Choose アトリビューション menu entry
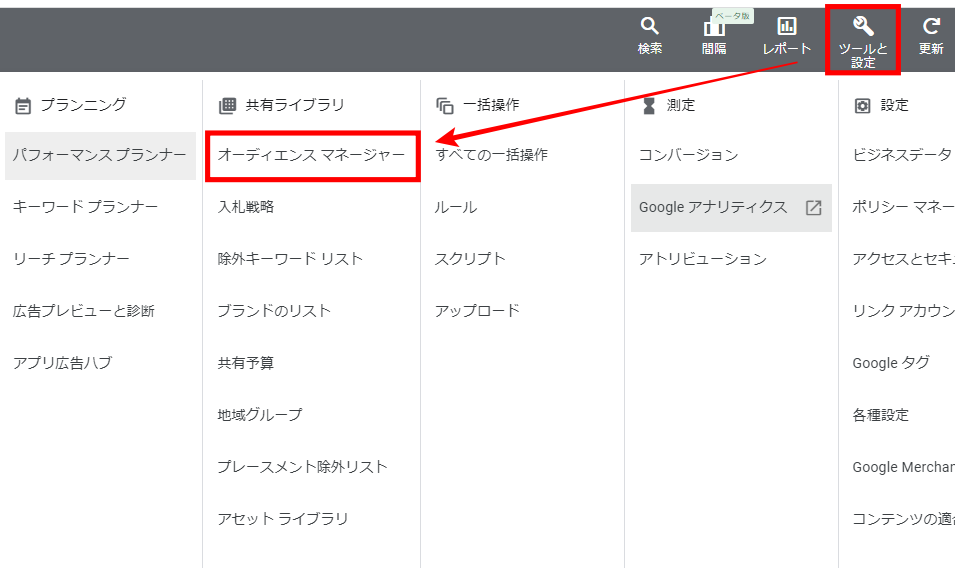 tap(702, 259)
